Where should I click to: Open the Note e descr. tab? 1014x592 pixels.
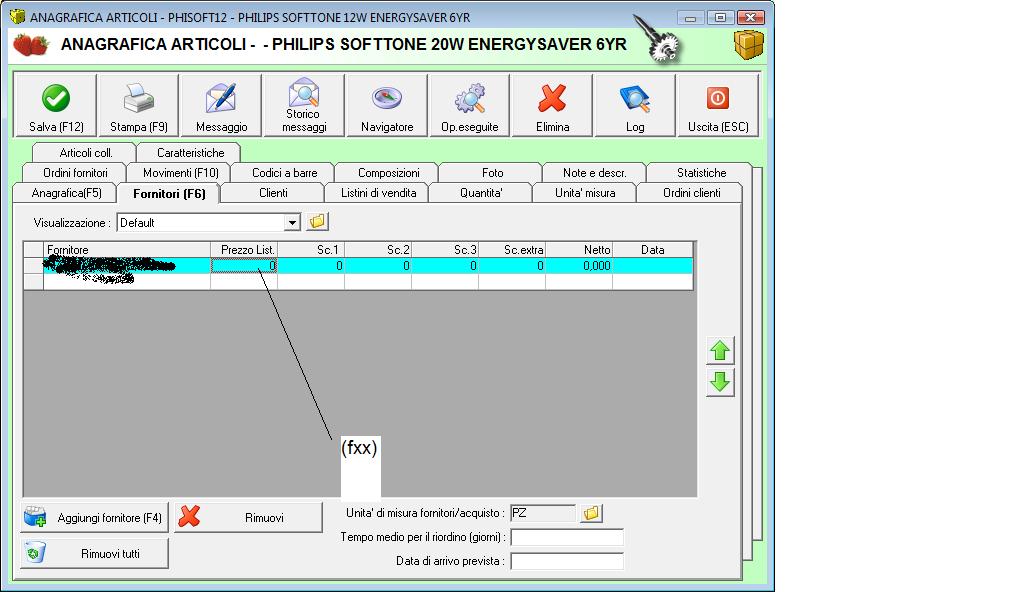[x=594, y=173]
